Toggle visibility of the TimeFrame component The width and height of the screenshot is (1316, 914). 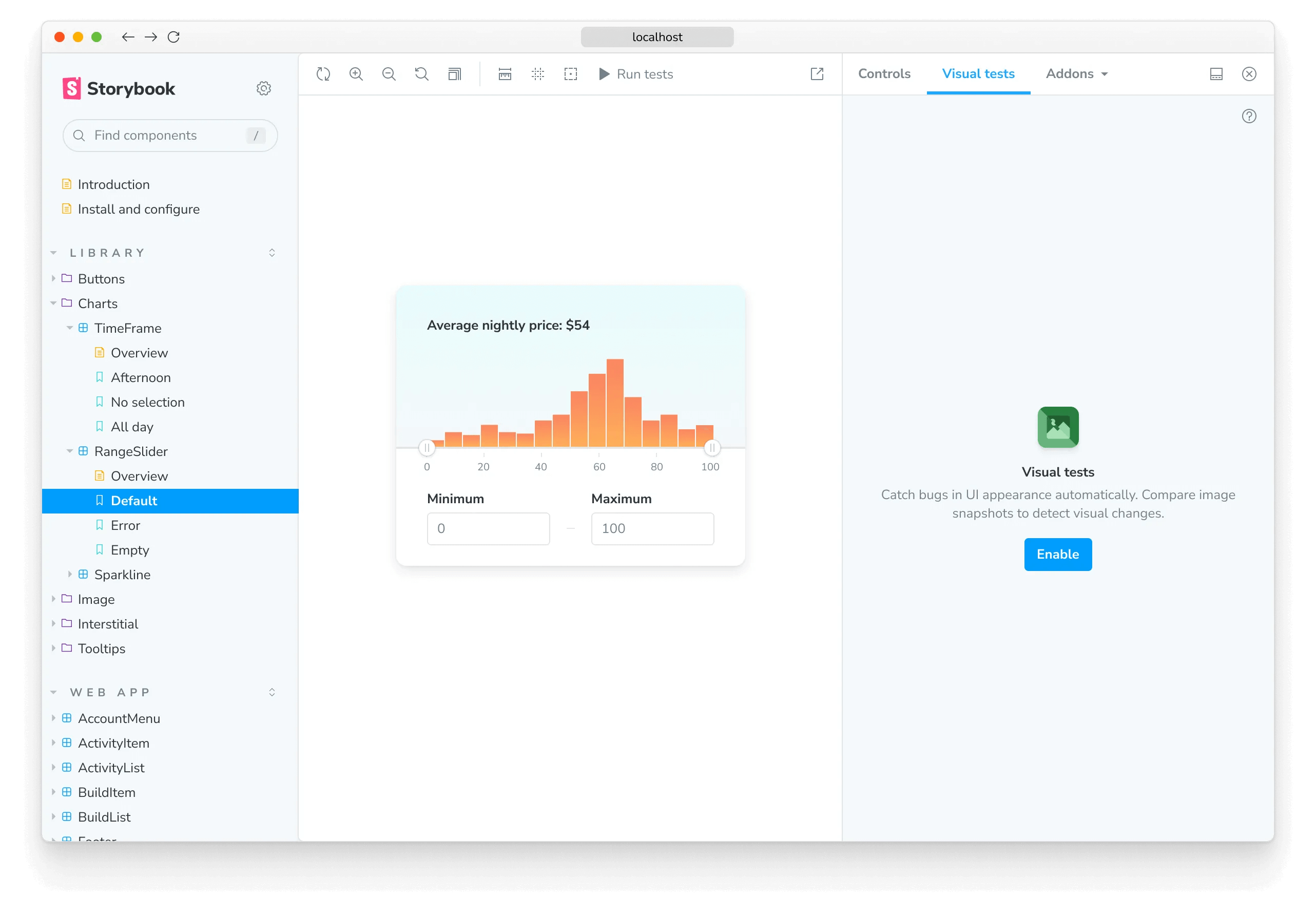[67, 328]
